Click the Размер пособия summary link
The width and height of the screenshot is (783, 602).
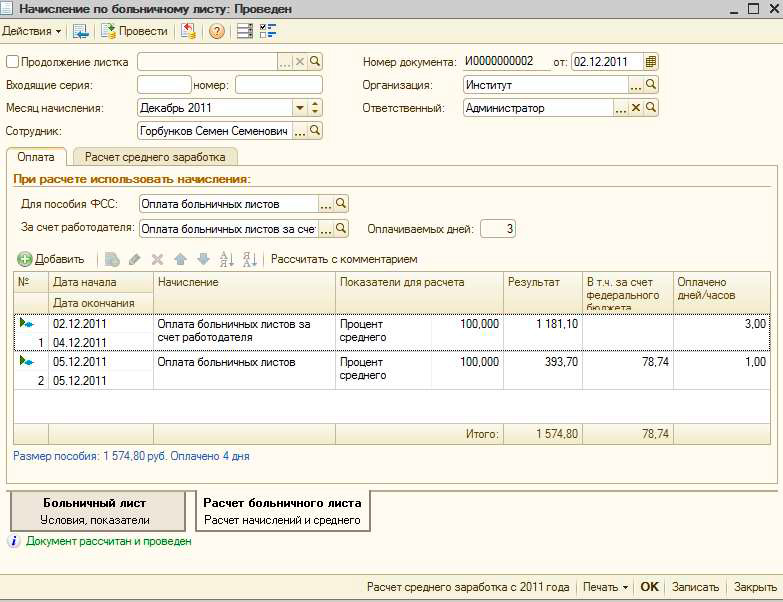click(x=131, y=456)
